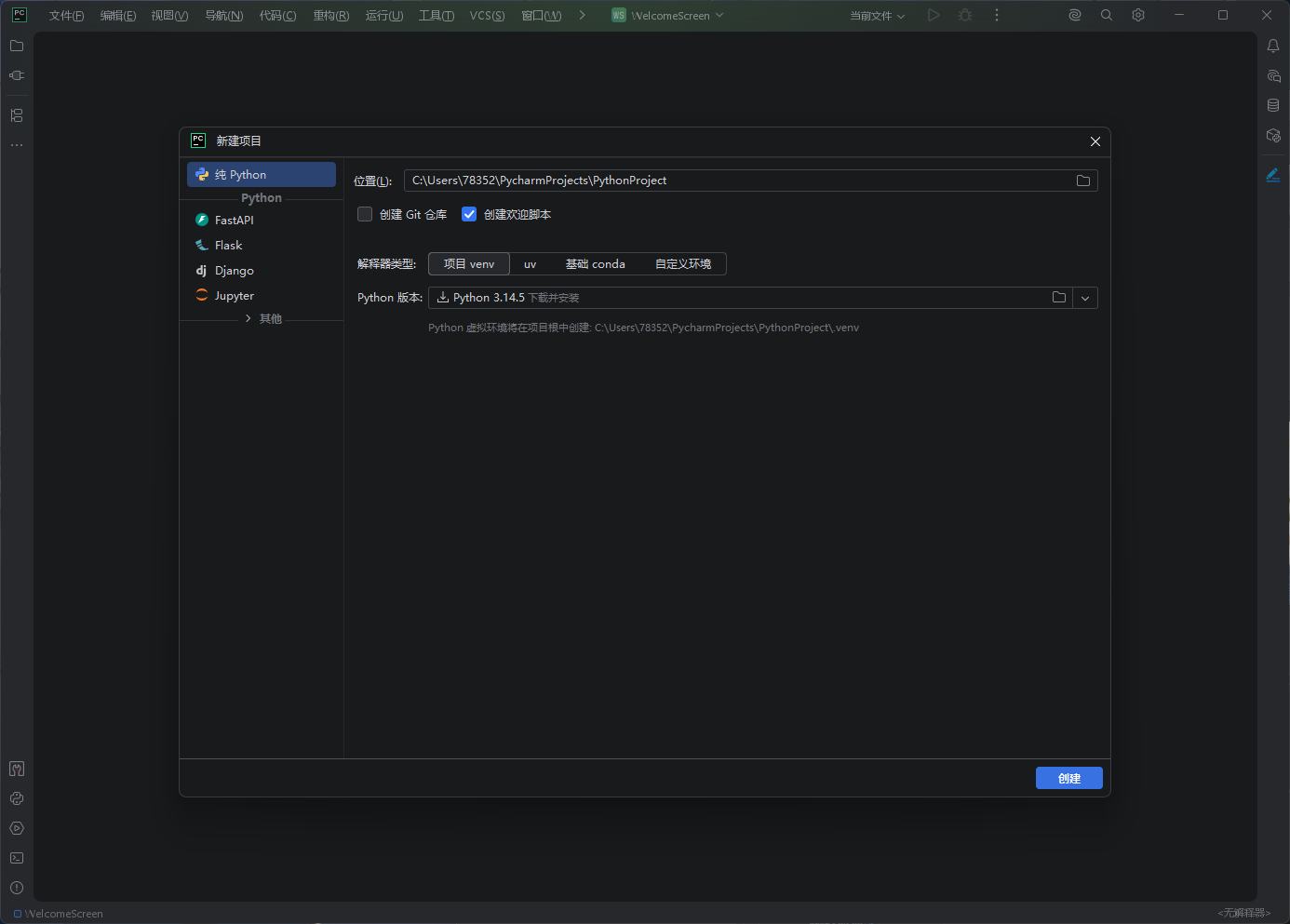Open the AI Chat icon in right sidebar
This screenshot has height=924, width=1290.
pos(1273,75)
